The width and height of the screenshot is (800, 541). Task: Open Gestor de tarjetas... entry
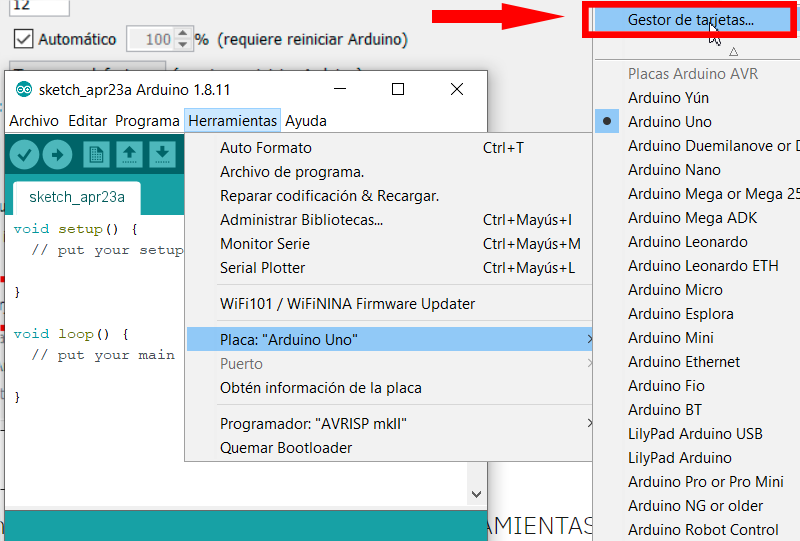pos(690,20)
